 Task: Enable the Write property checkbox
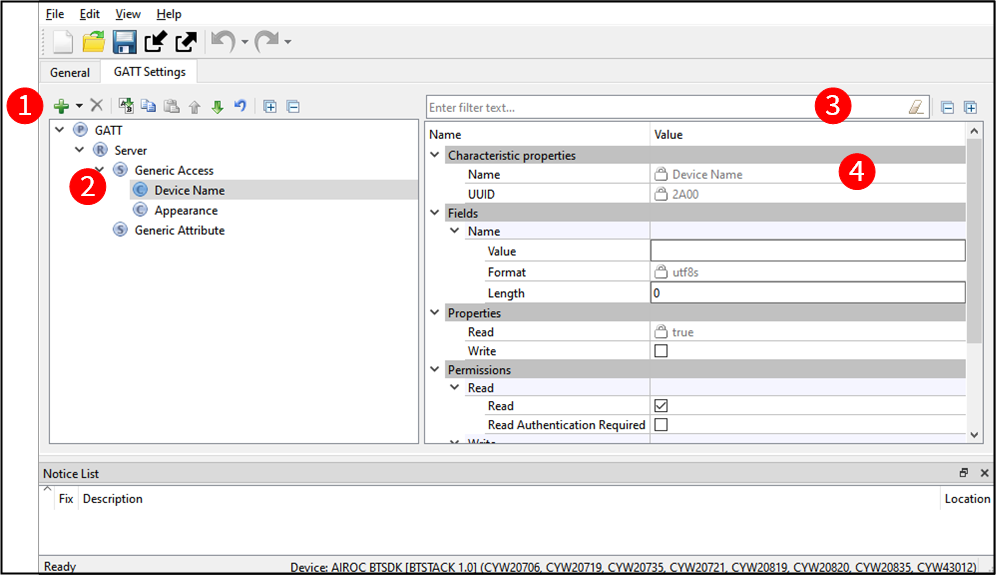click(661, 351)
